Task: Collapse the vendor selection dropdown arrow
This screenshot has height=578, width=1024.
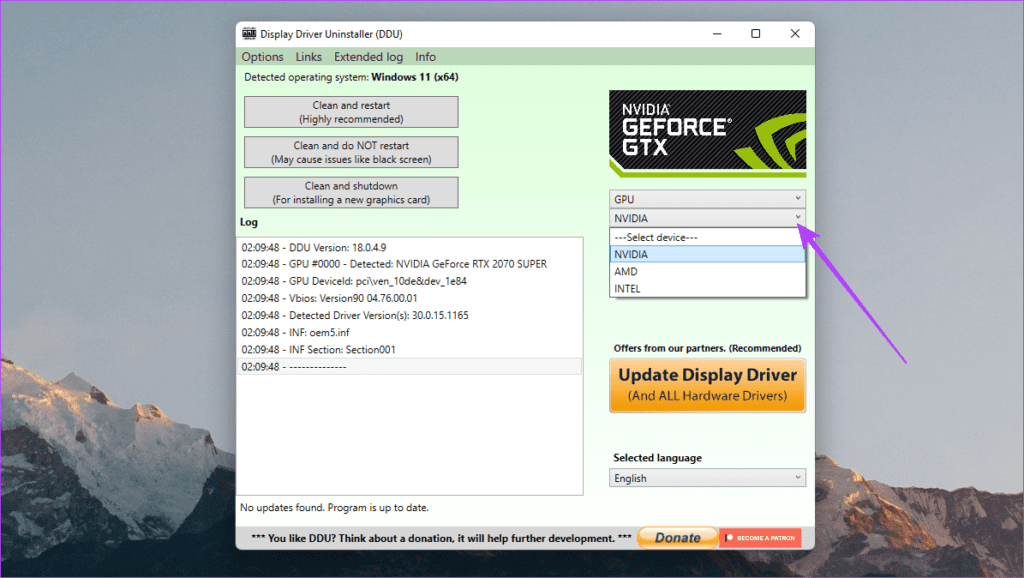Action: pyautogui.click(x=797, y=218)
